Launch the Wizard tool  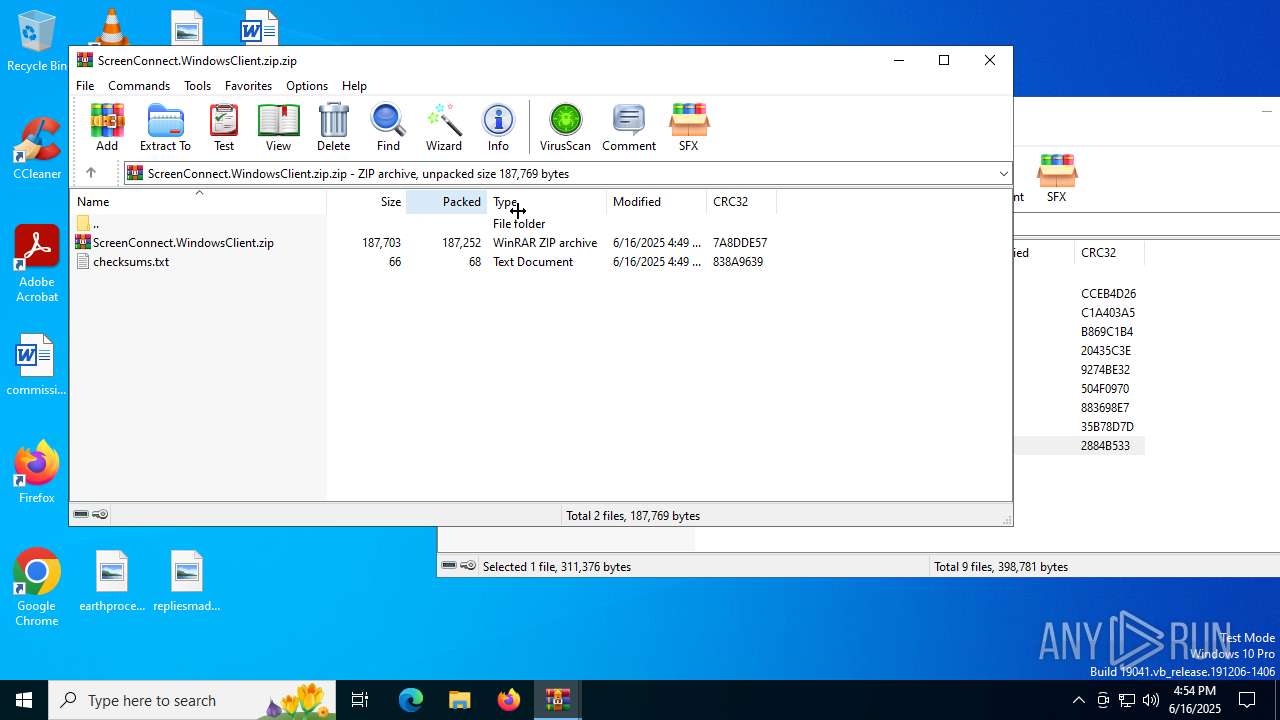click(x=444, y=127)
